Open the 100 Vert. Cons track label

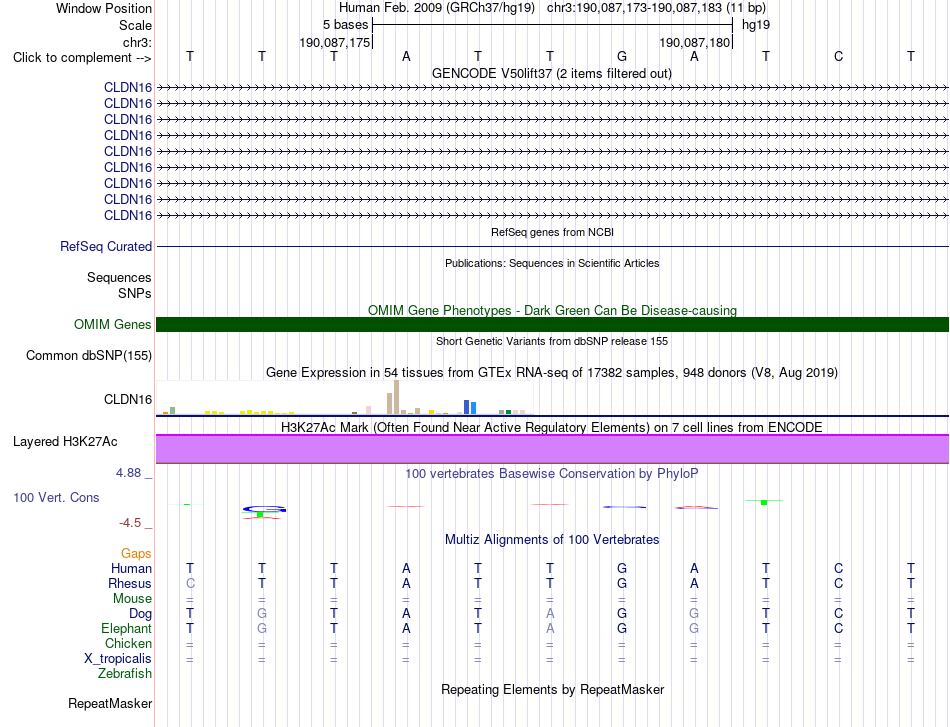56,497
